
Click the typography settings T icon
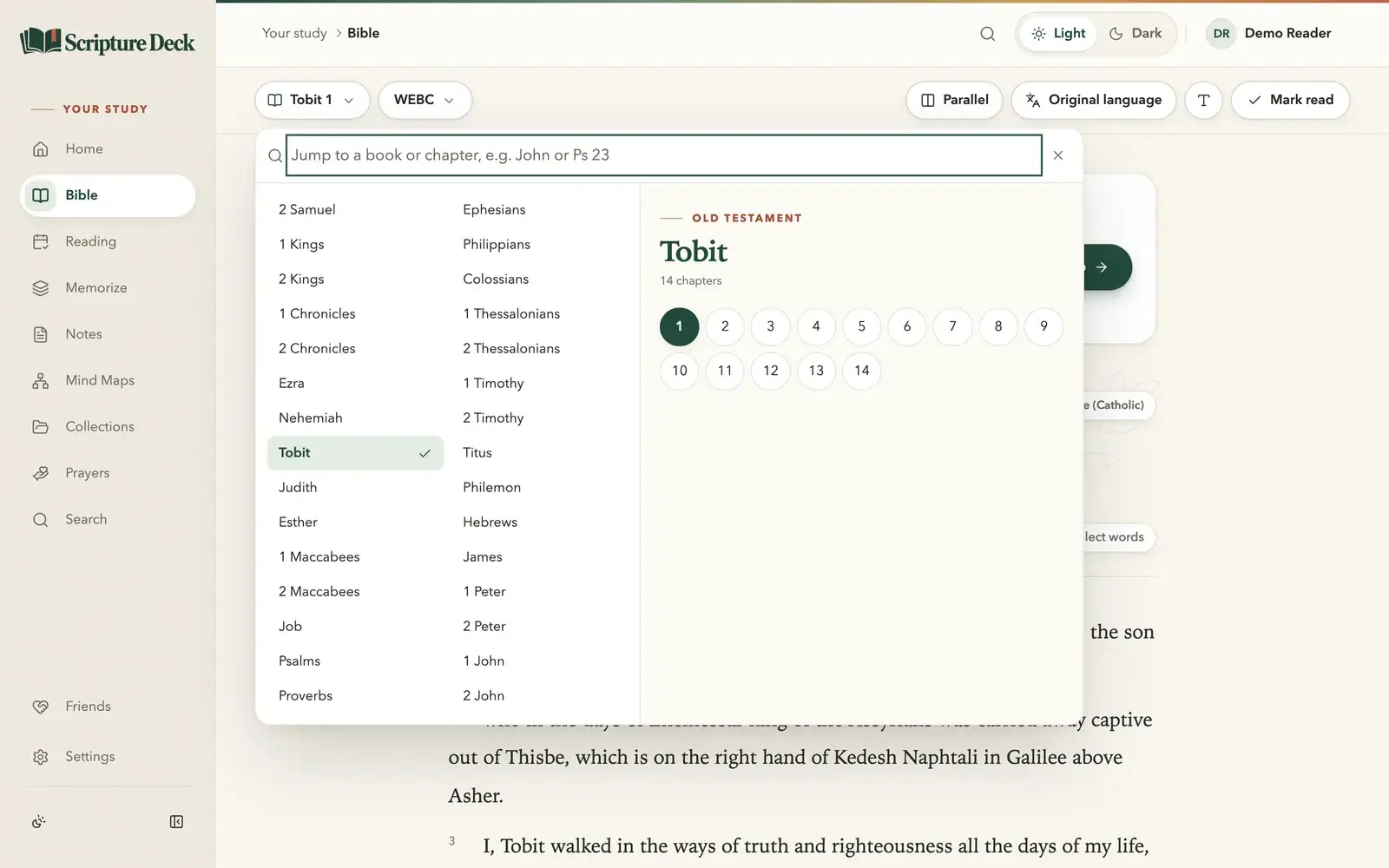click(1203, 100)
